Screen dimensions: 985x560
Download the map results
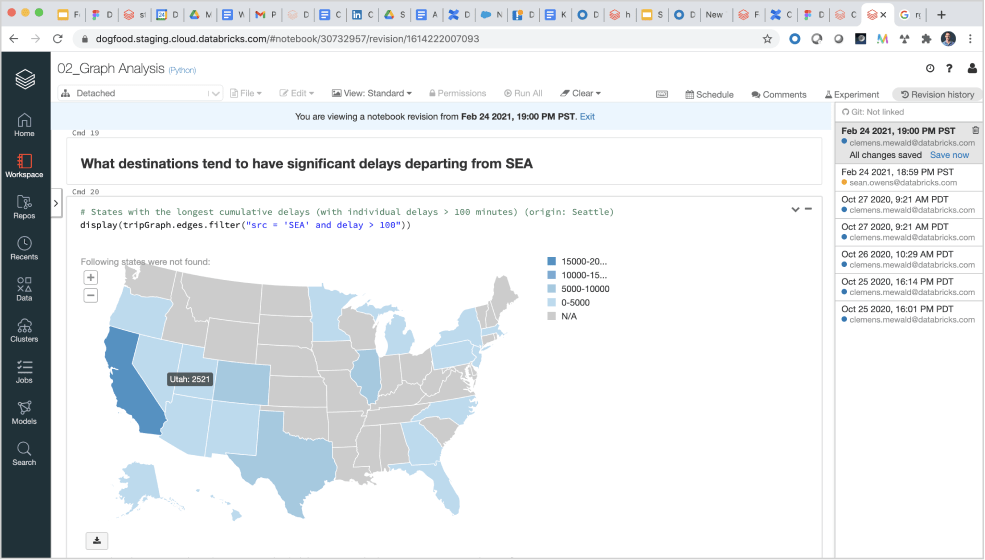[97, 541]
